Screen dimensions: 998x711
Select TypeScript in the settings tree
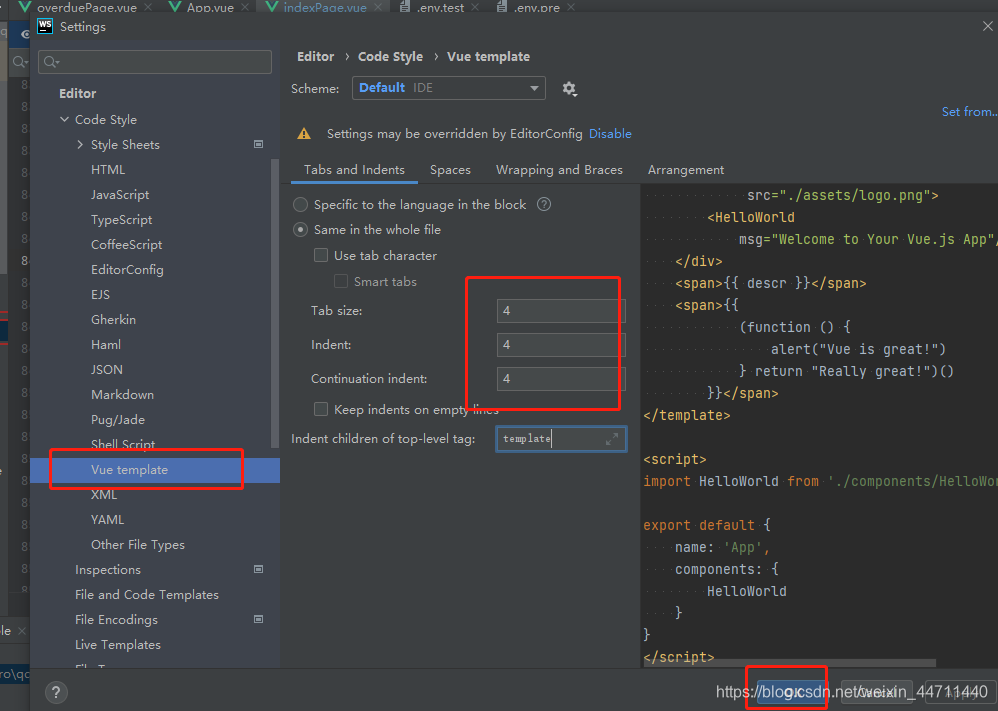(121, 220)
